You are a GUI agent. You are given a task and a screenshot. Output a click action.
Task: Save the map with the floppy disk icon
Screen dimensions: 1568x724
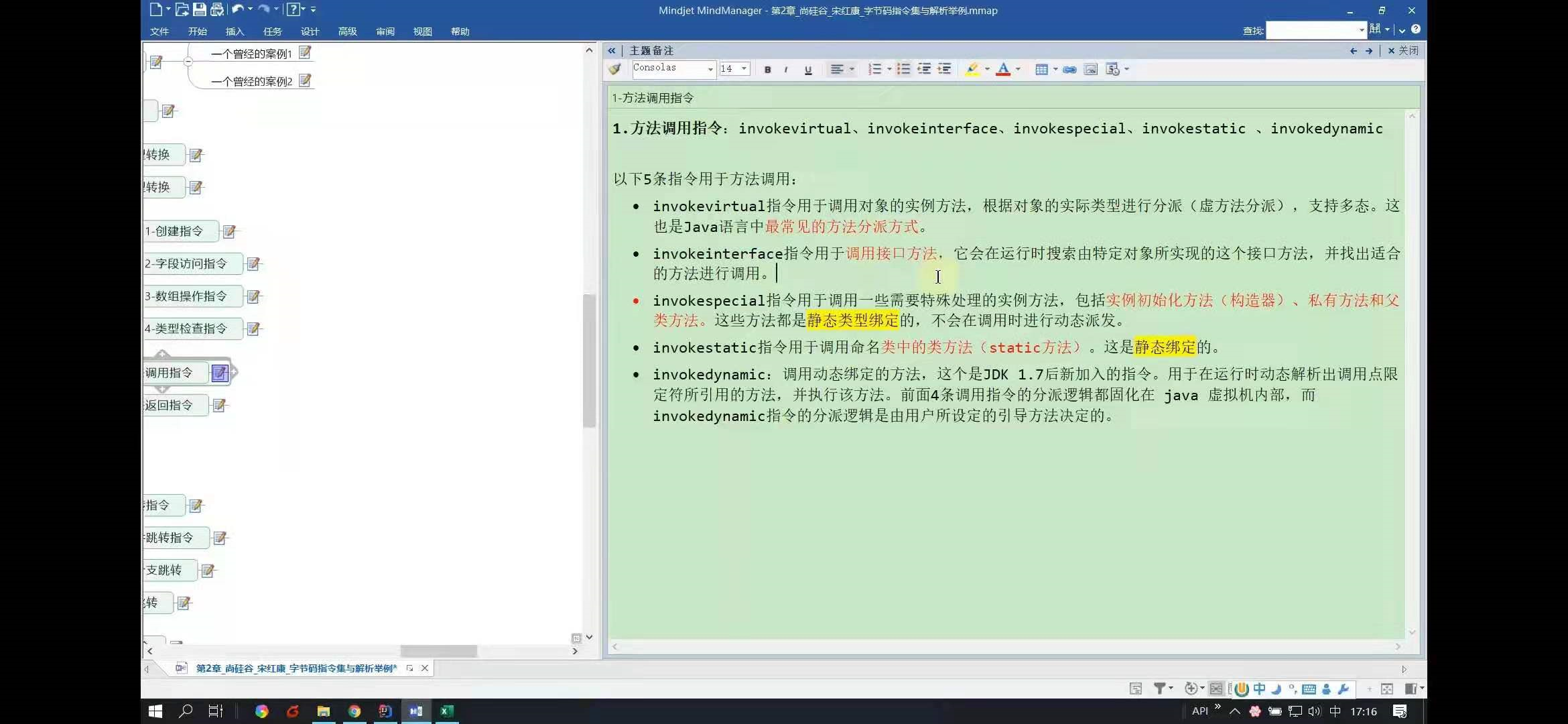click(x=199, y=9)
